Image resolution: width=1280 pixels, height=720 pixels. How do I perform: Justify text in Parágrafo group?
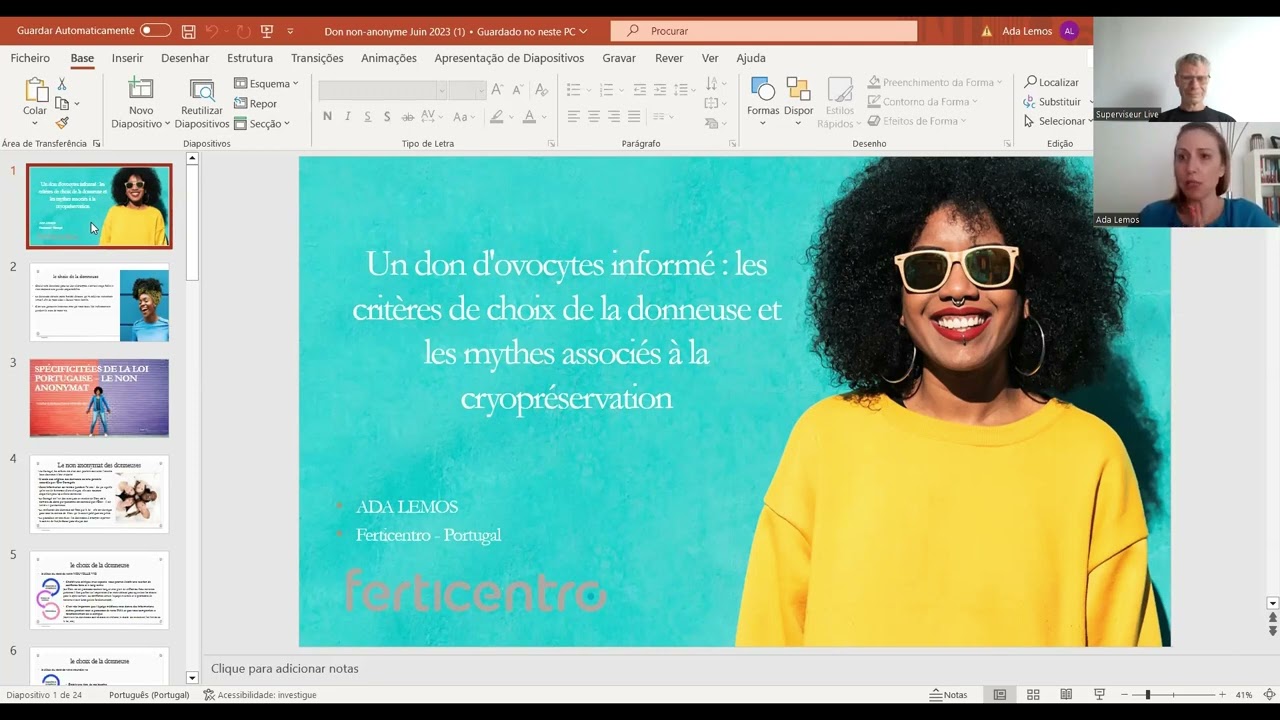pyautogui.click(x=634, y=117)
